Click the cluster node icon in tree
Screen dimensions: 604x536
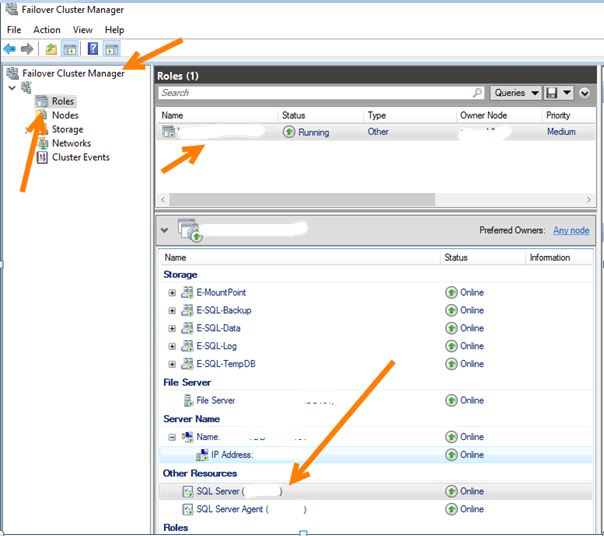pos(26,87)
